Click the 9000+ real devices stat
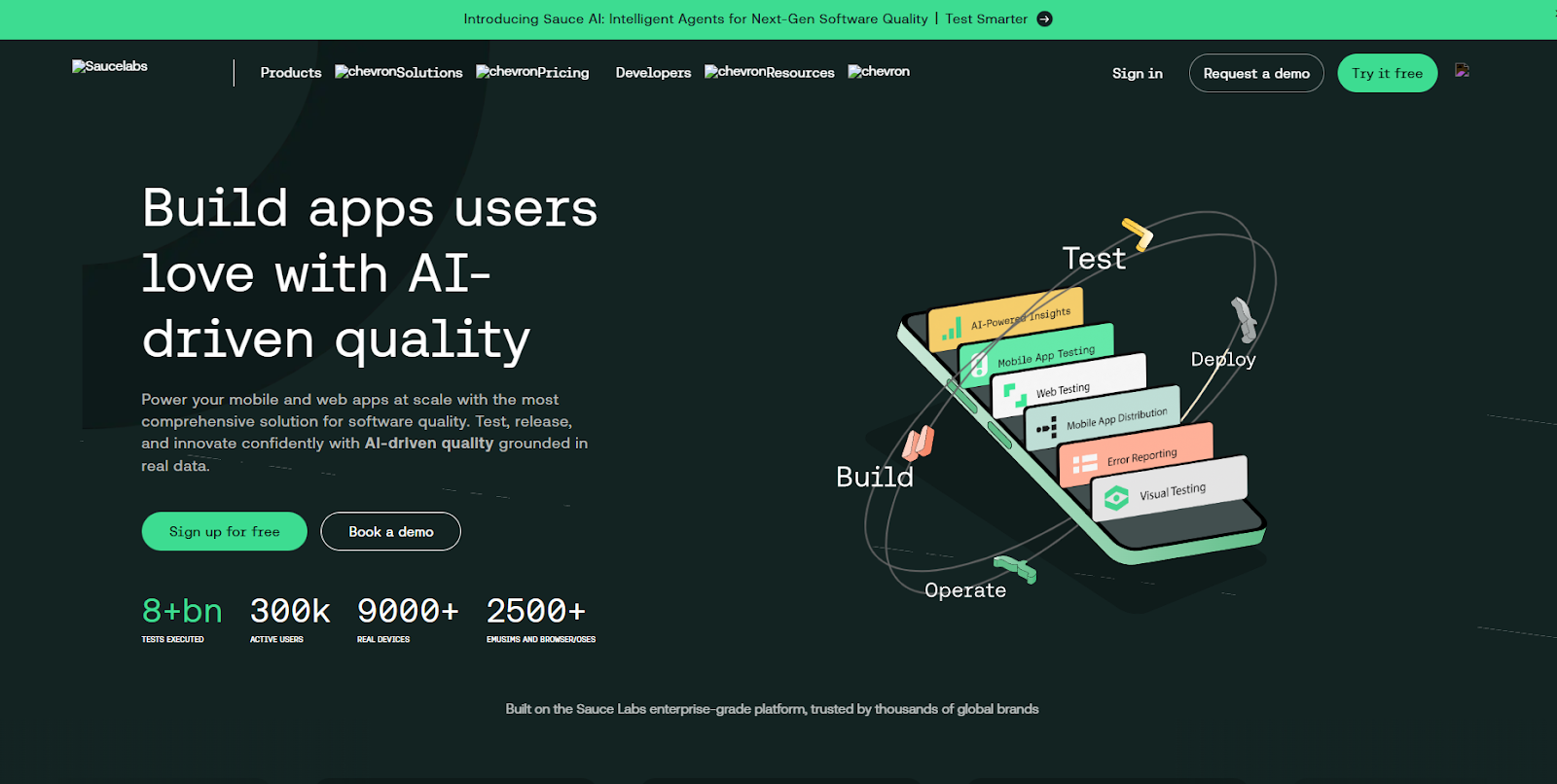Screen dimensions: 1557x784 (408, 619)
